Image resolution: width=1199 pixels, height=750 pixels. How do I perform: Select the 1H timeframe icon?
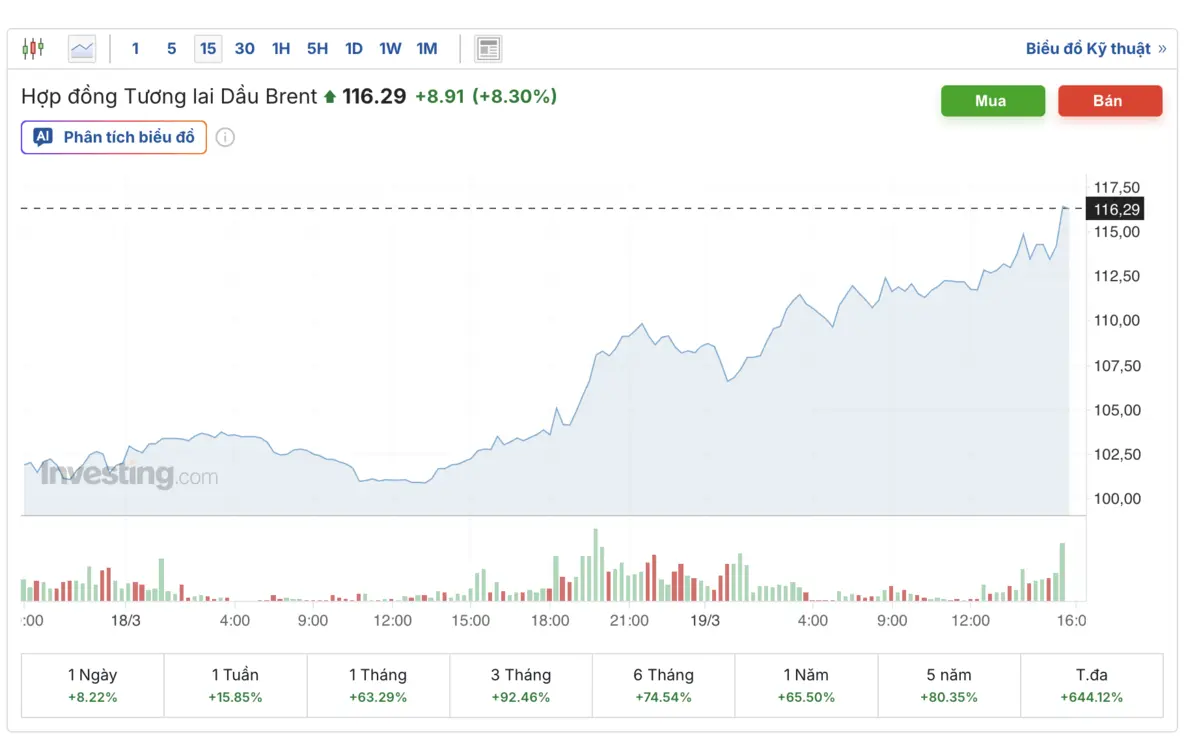click(280, 47)
